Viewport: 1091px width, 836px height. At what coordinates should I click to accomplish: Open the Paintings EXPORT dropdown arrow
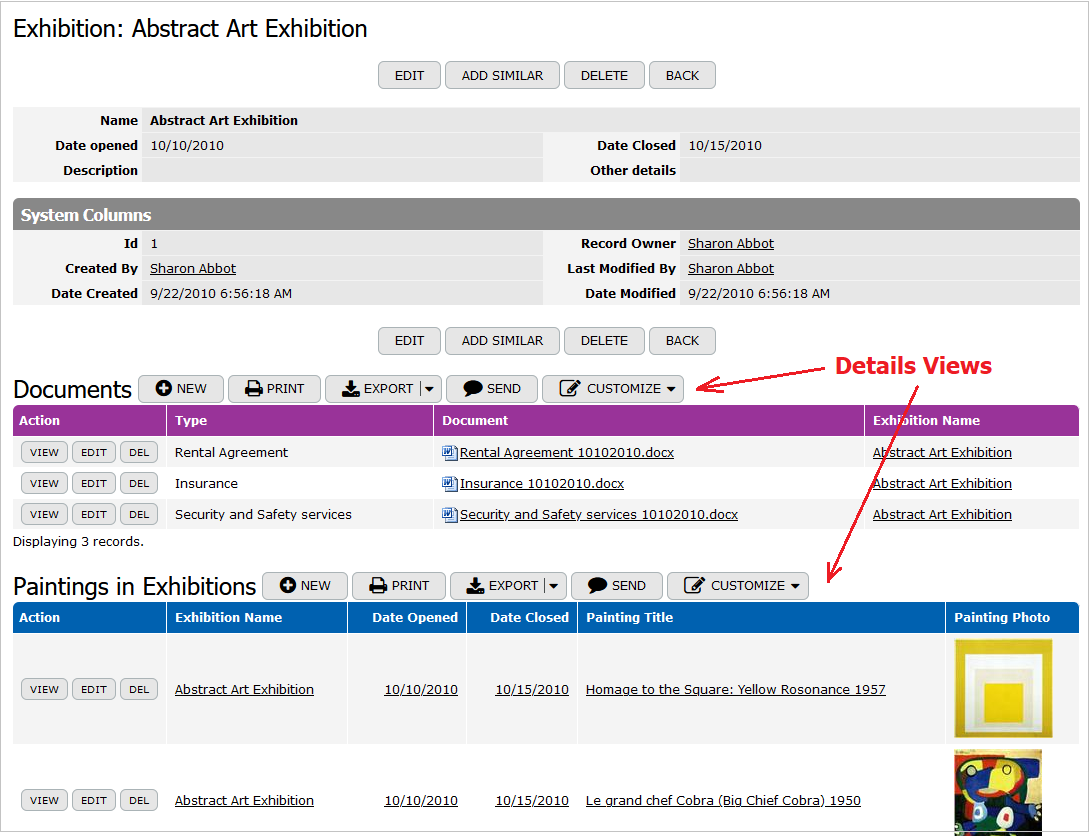[555, 586]
